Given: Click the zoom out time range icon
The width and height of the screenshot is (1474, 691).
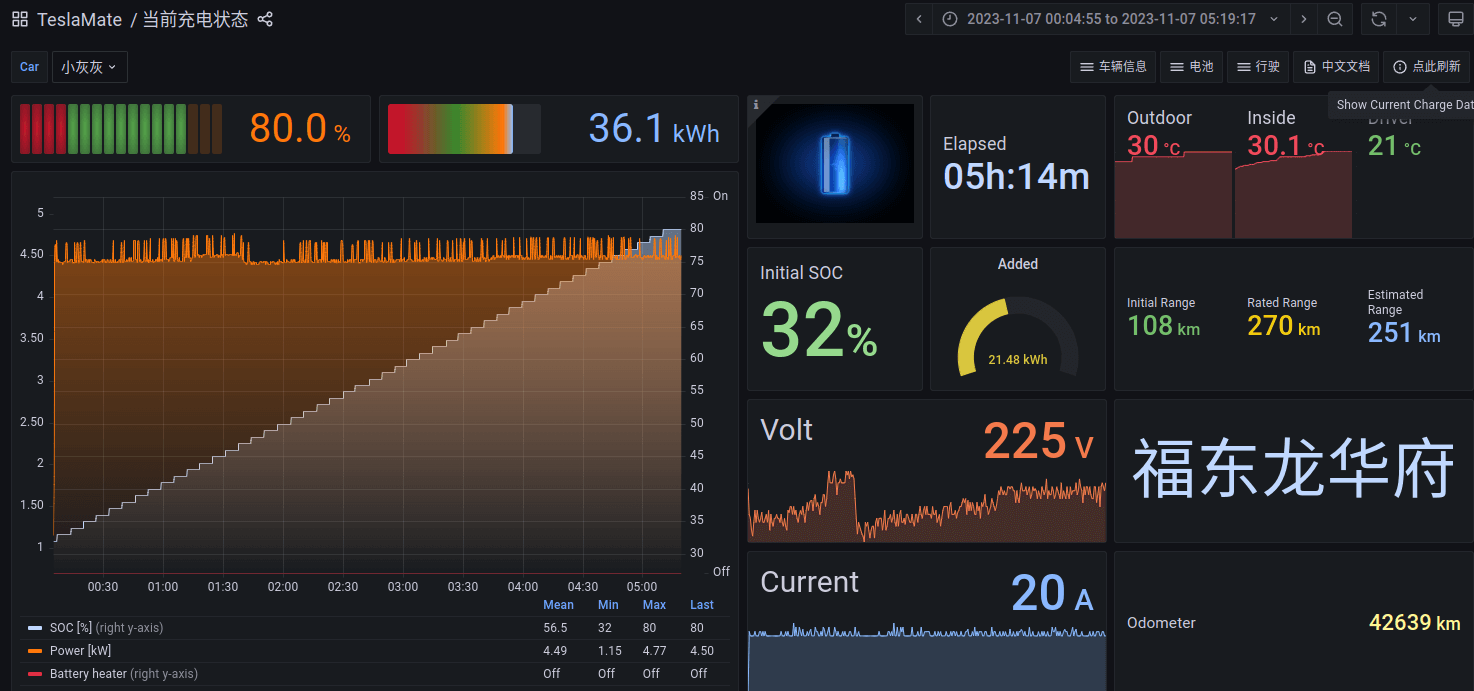Looking at the screenshot, I should [x=1335, y=19].
